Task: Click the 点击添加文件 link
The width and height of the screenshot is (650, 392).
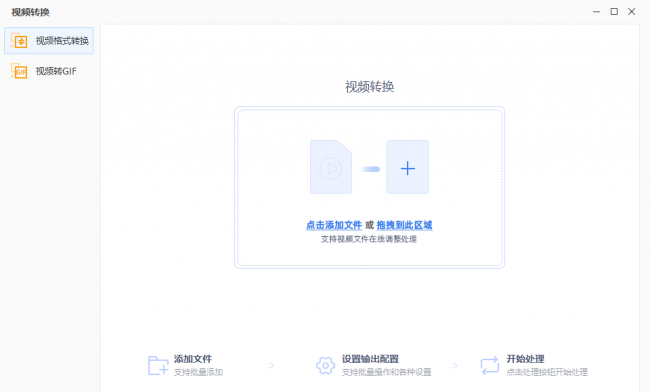Action: tap(334, 225)
